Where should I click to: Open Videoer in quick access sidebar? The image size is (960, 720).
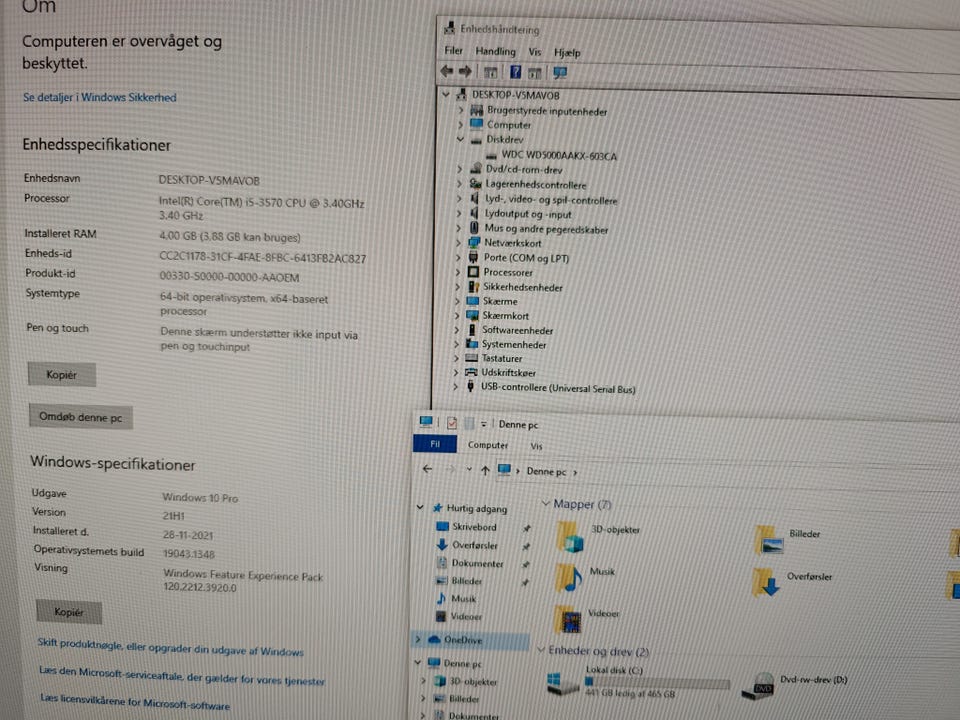pos(466,617)
